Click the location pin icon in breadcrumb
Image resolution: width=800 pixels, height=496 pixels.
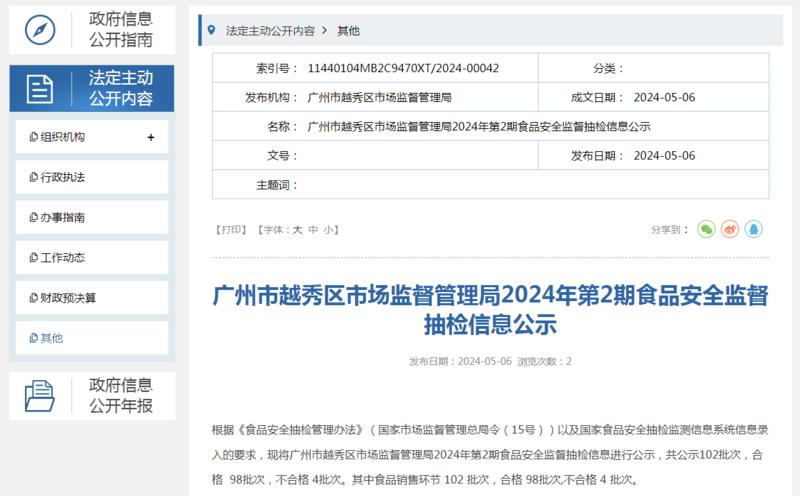click(211, 31)
